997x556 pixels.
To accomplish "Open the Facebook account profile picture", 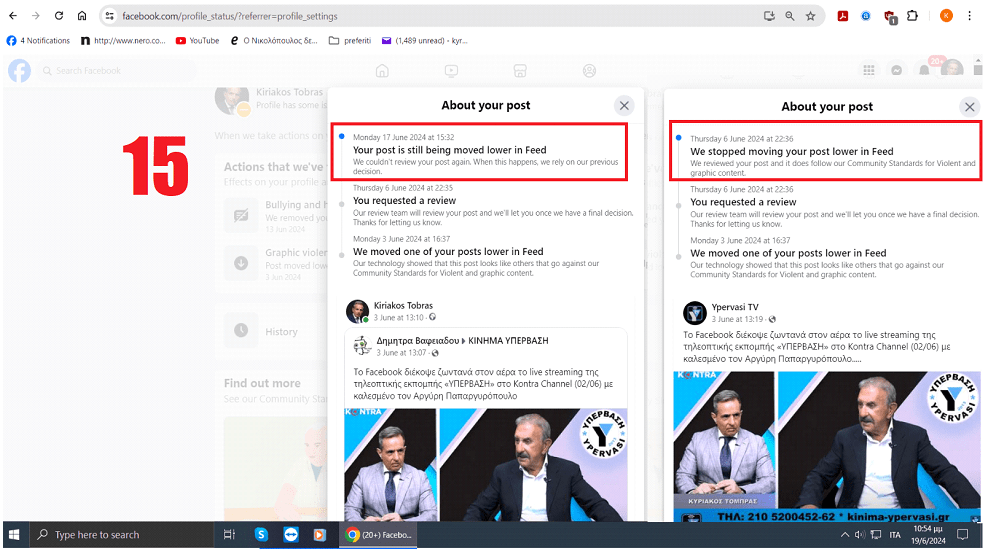I will (952, 69).
